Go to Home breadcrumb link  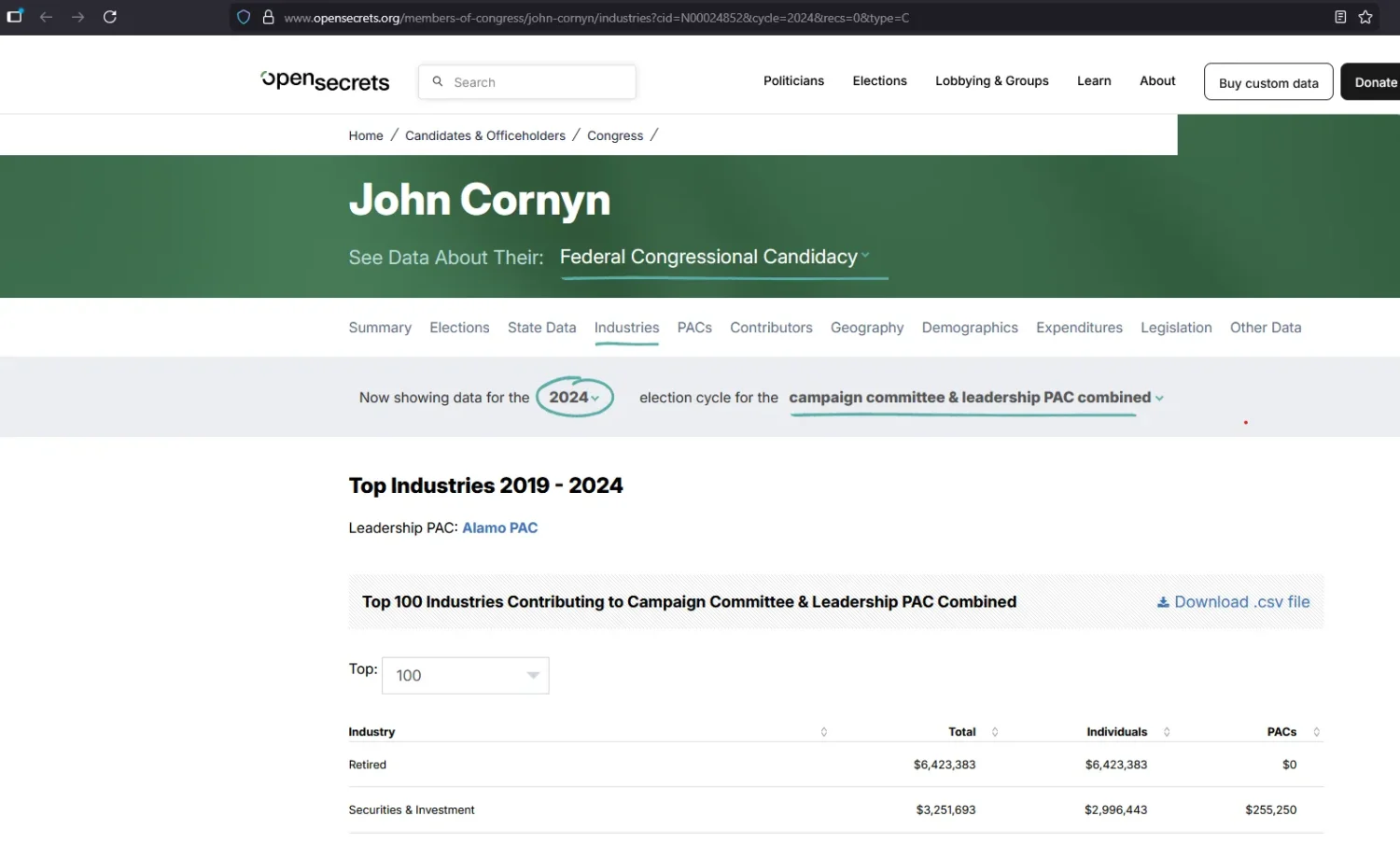pyautogui.click(x=366, y=135)
